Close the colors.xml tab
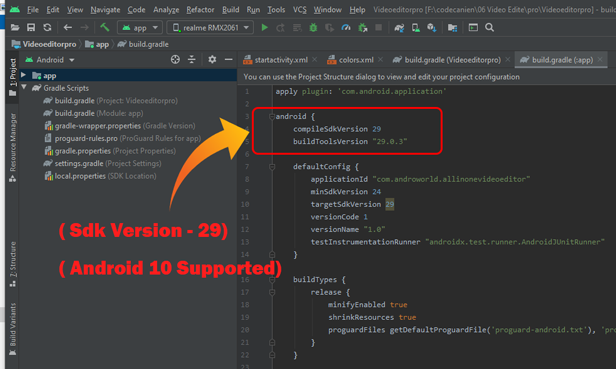This screenshot has height=369, width=616. (380, 59)
